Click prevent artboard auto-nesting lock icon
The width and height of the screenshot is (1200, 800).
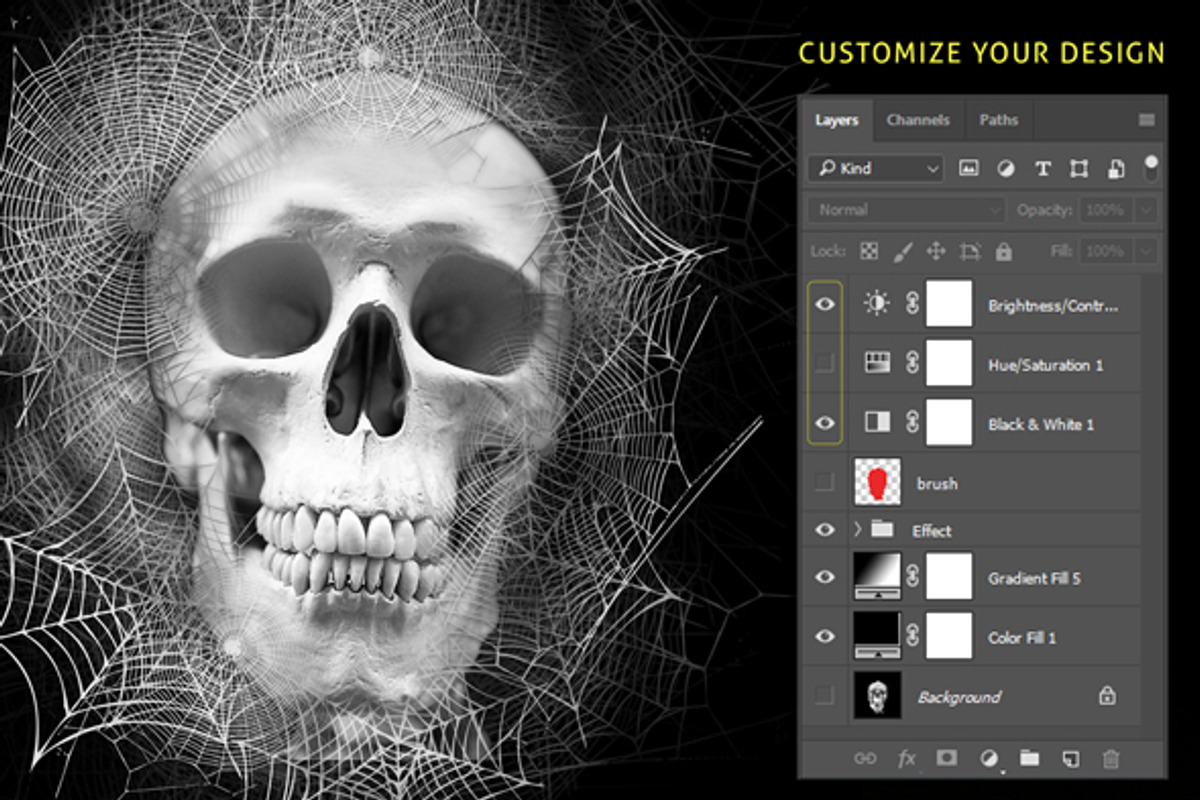(x=970, y=251)
